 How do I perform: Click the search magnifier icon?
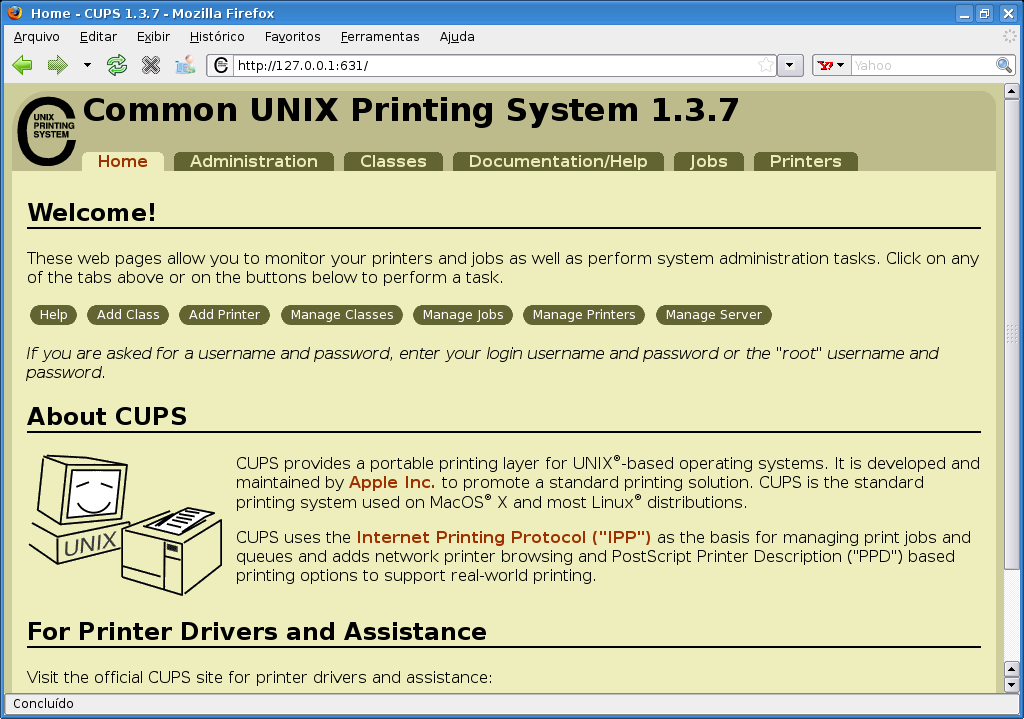point(1004,65)
